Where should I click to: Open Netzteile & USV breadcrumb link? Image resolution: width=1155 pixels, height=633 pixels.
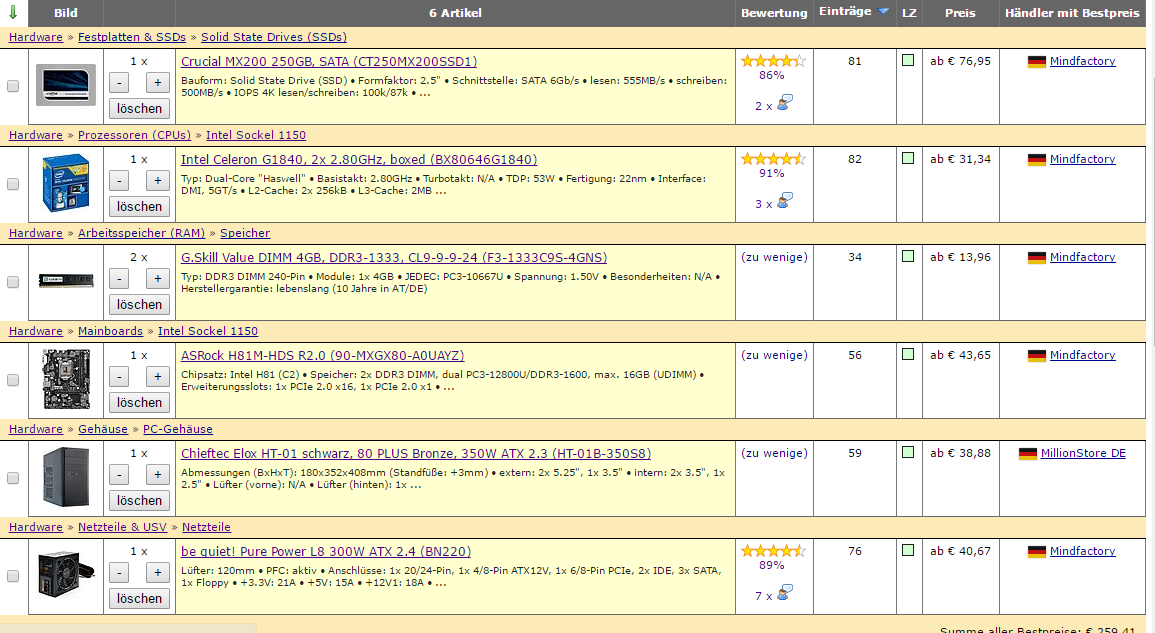[122, 527]
